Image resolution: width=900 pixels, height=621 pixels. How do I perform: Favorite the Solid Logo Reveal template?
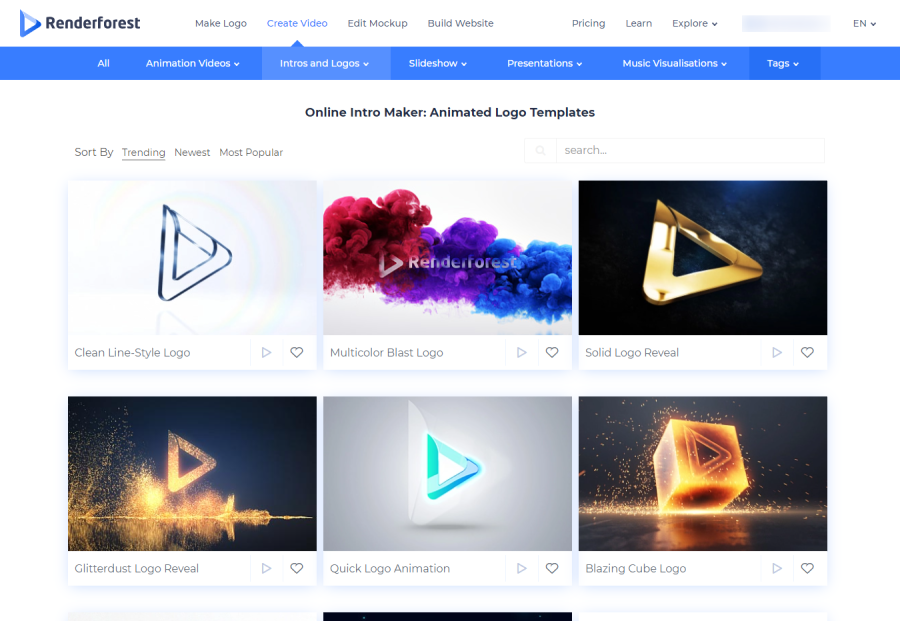[807, 352]
